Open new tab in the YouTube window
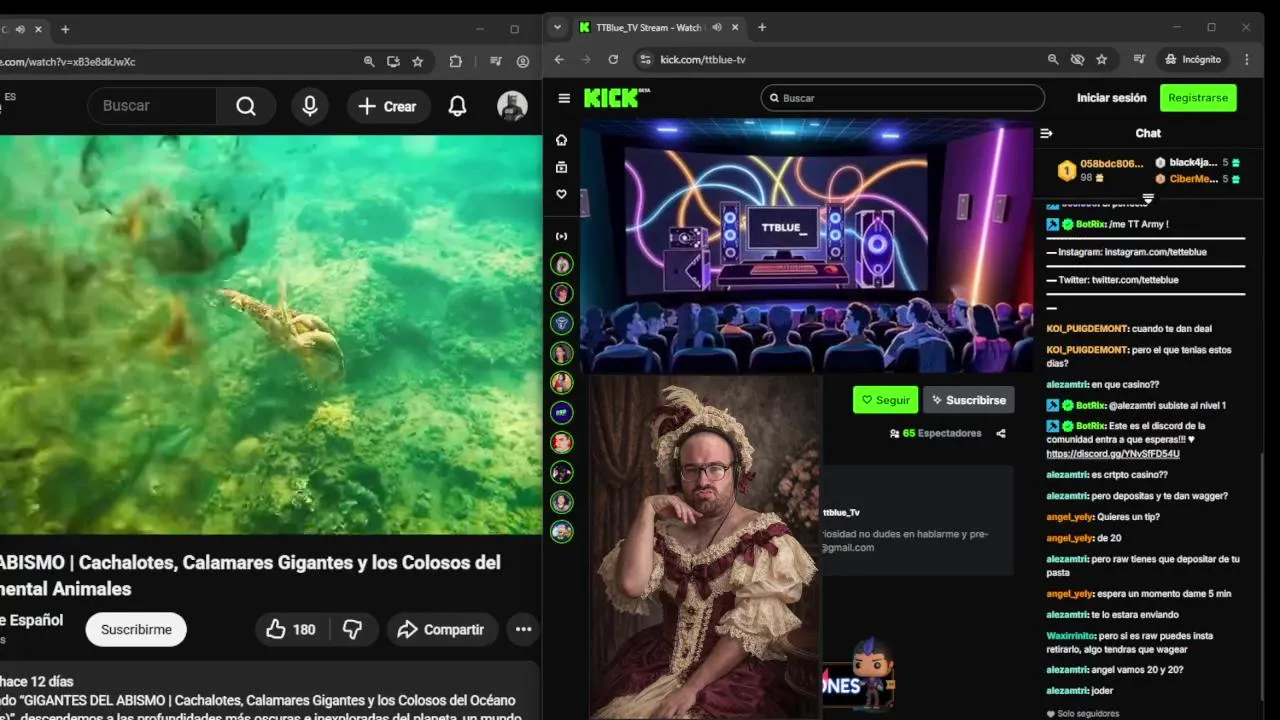Image resolution: width=1280 pixels, height=720 pixels. pos(65,29)
